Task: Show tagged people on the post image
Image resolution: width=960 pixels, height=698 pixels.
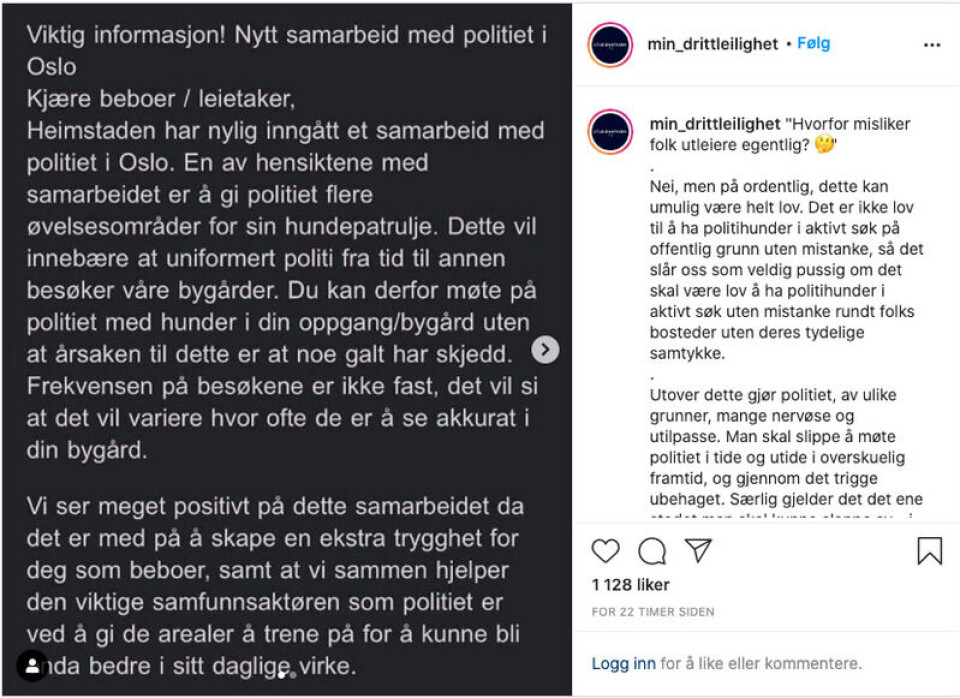Action: pos(32,666)
